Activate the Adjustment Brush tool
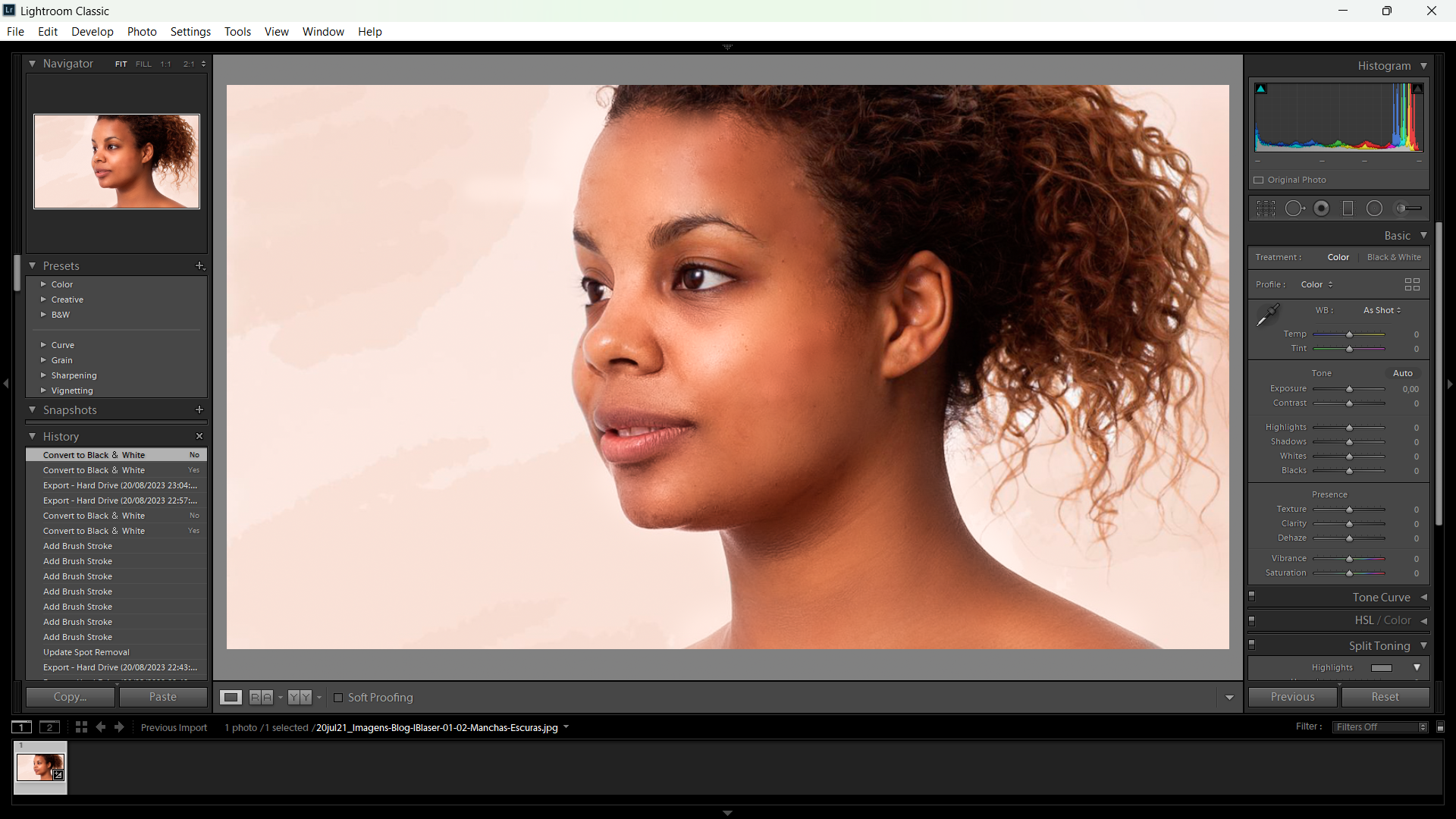The image size is (1456, 819). [x=1407, y=209]
